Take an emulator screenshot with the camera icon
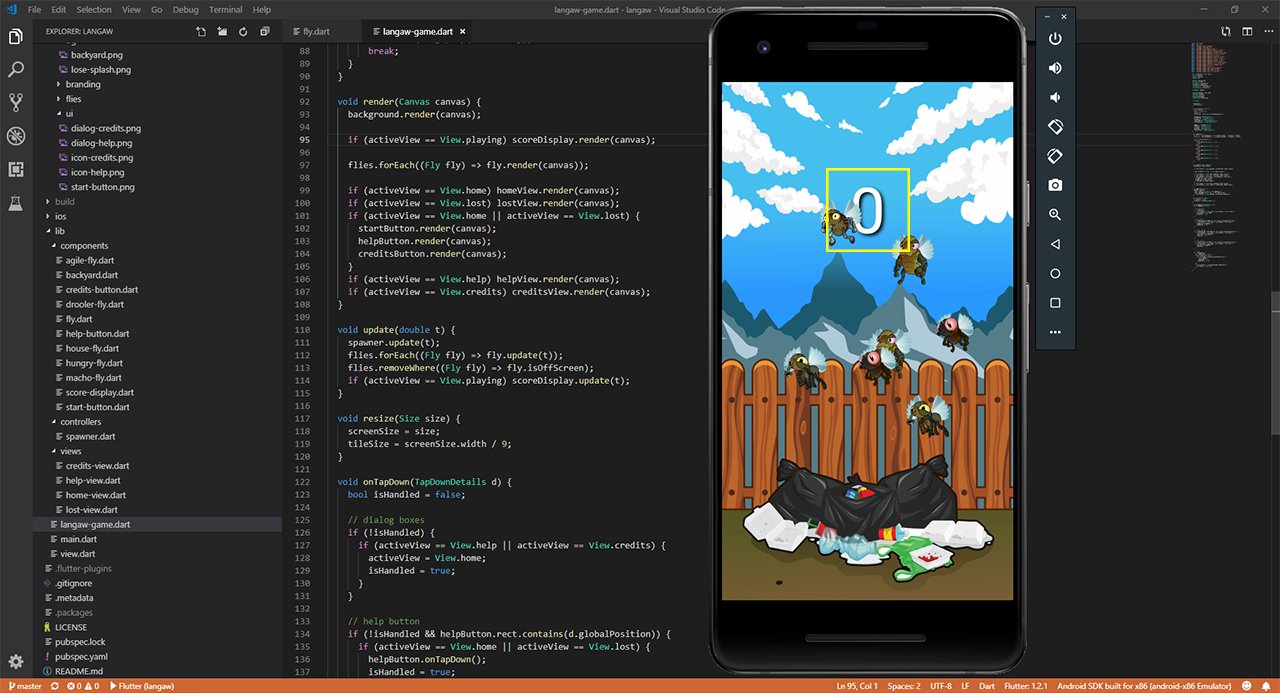Image resolution: width=1280 pixels, height=693 pixels. click(1055, 185)
